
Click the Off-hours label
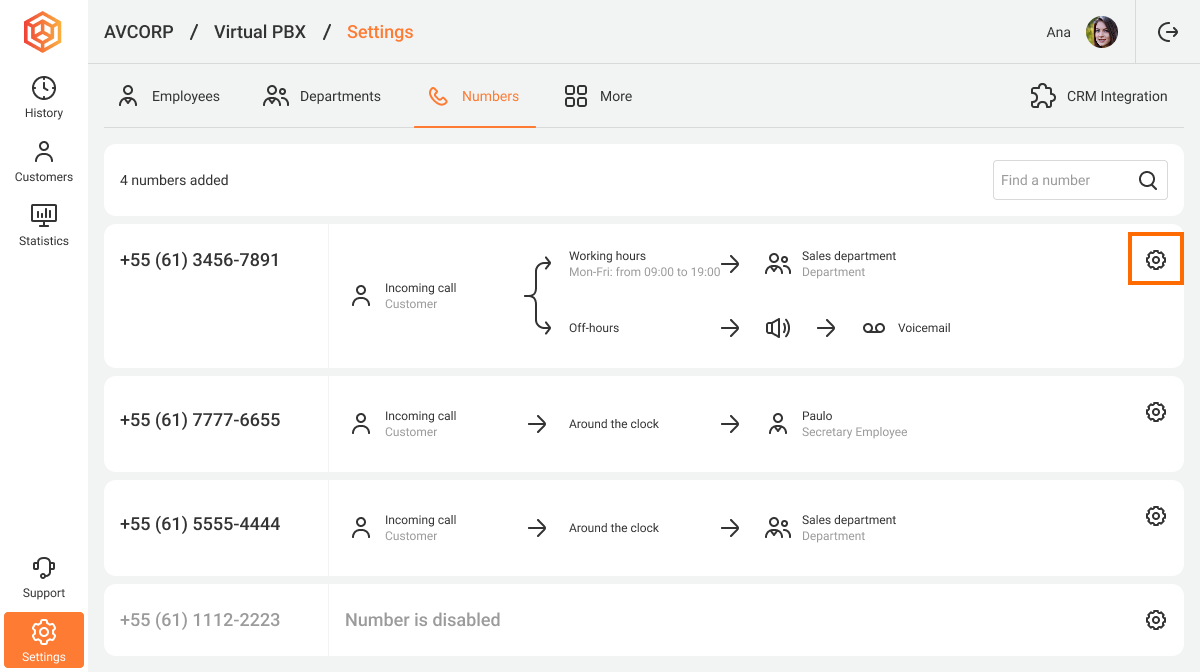[594, 328]
